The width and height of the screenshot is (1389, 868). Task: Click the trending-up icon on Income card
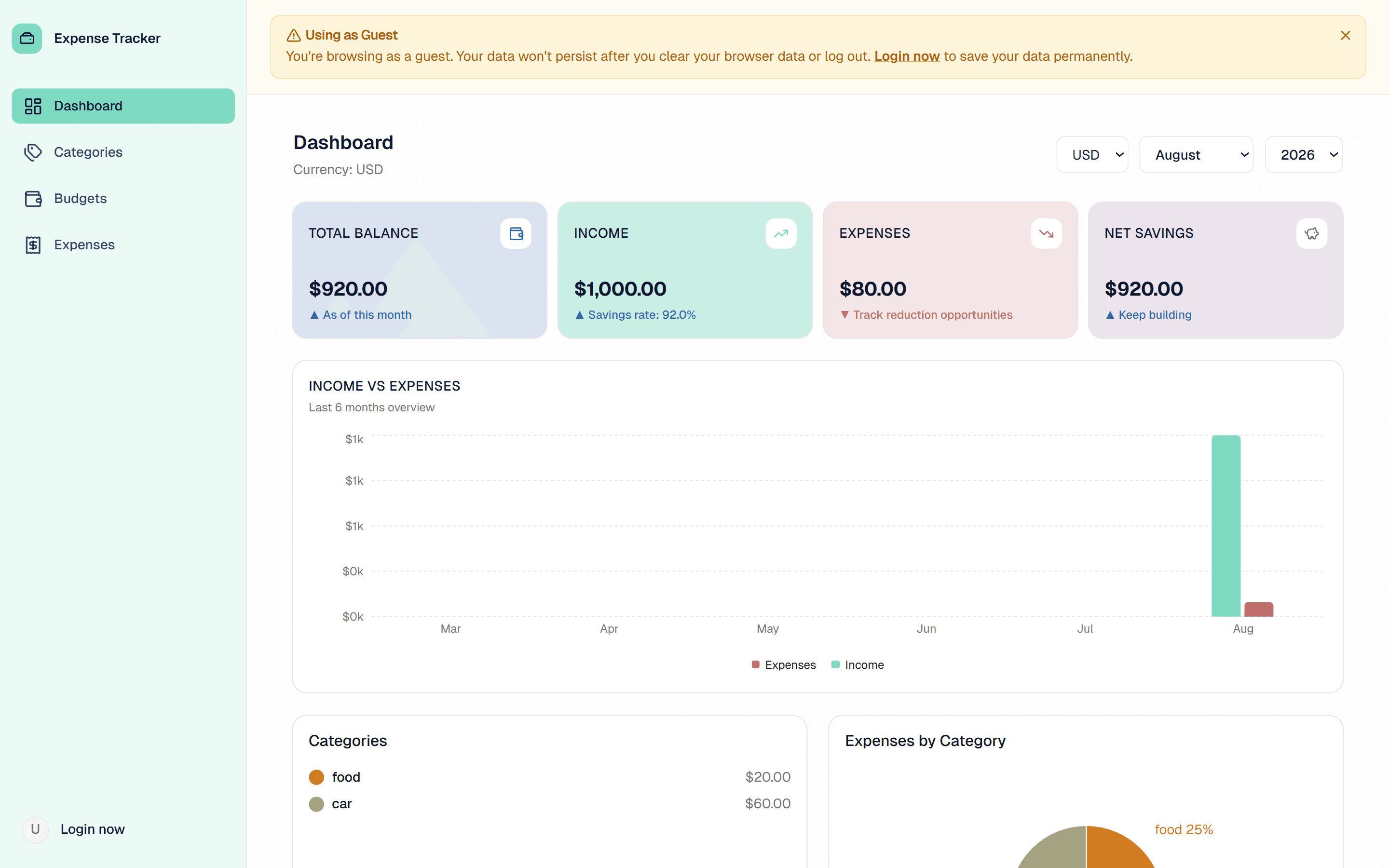tap(781, 234)
